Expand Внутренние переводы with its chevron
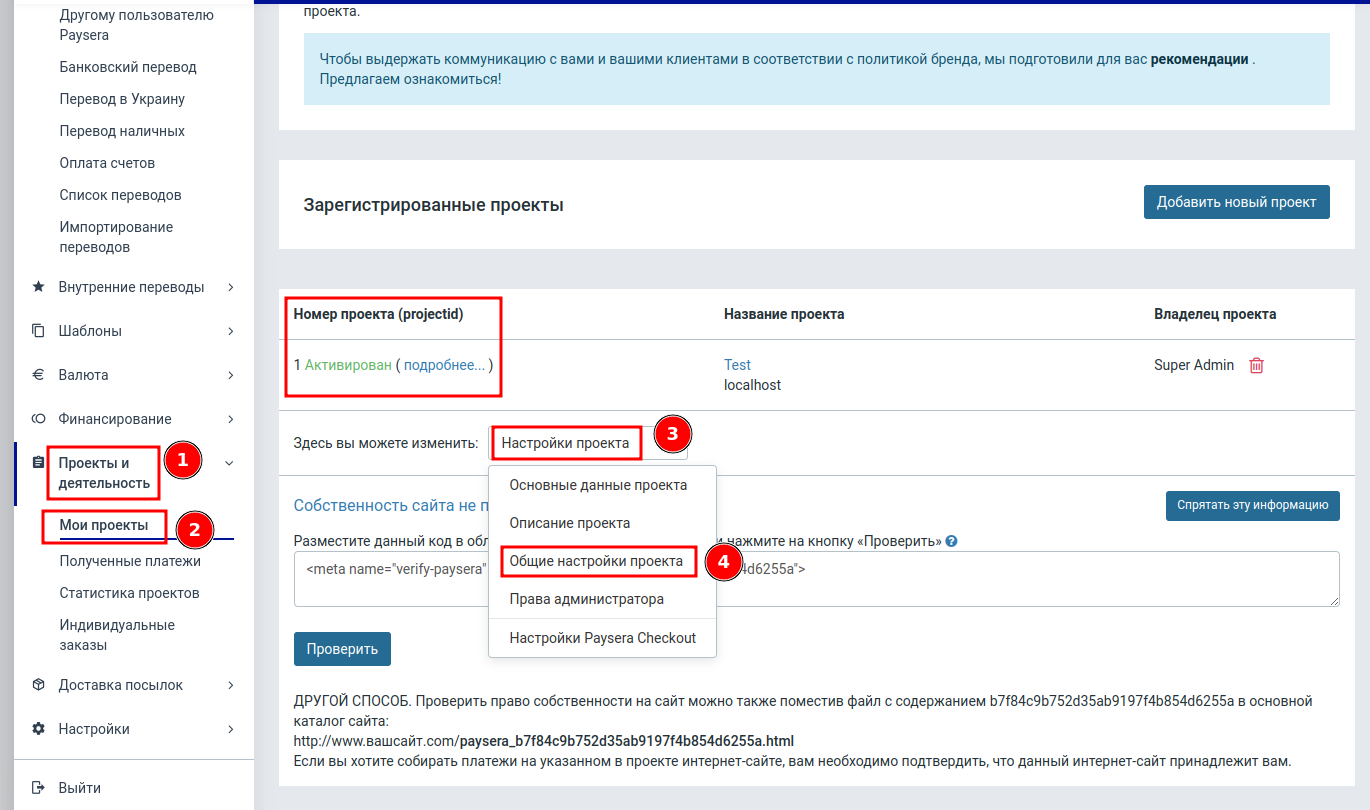 point(230,287)
